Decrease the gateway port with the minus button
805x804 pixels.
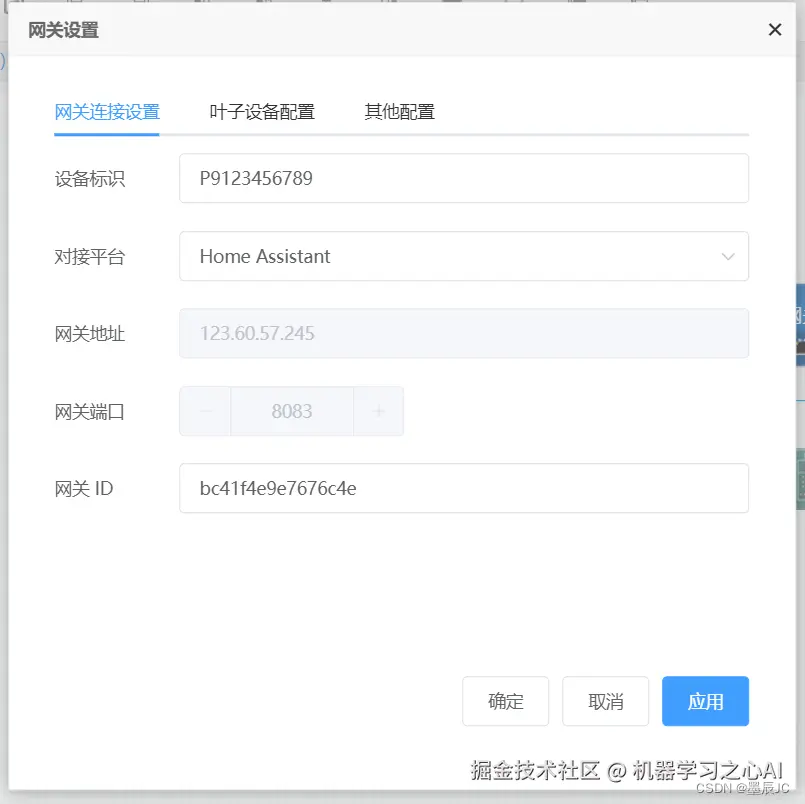point(204,411)
